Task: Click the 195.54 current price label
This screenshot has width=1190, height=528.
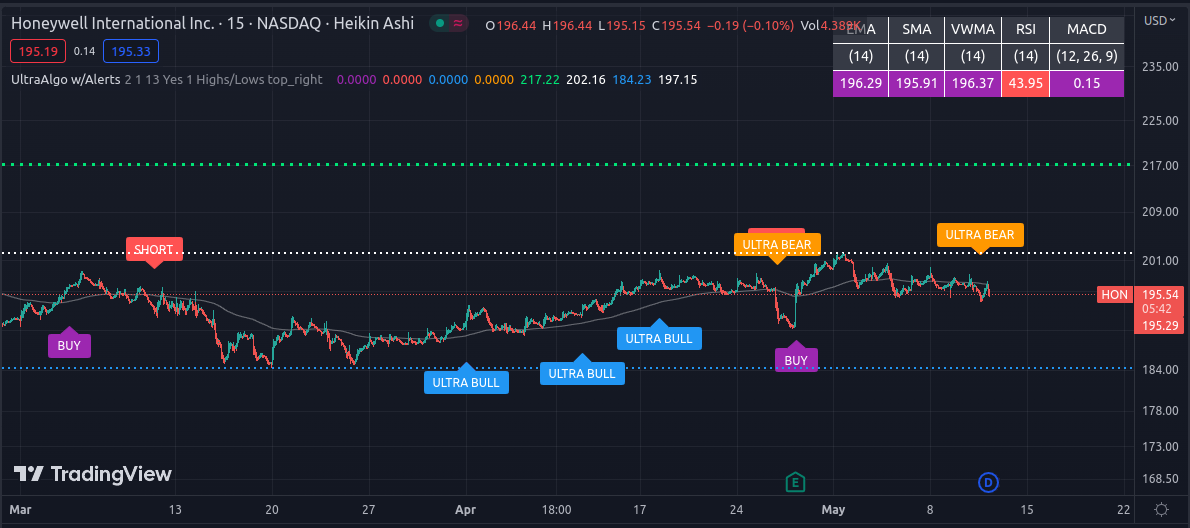Action: (x=1160, y=294)
